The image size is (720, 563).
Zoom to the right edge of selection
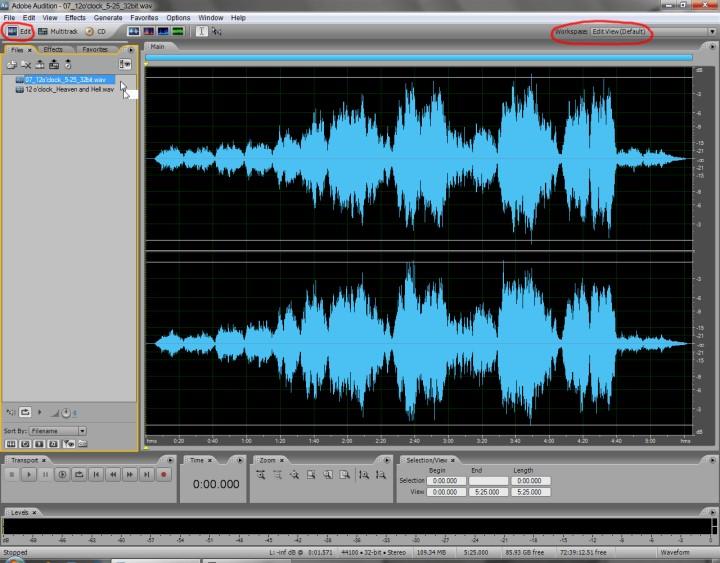pyautogui.click(x=344, y=475)
